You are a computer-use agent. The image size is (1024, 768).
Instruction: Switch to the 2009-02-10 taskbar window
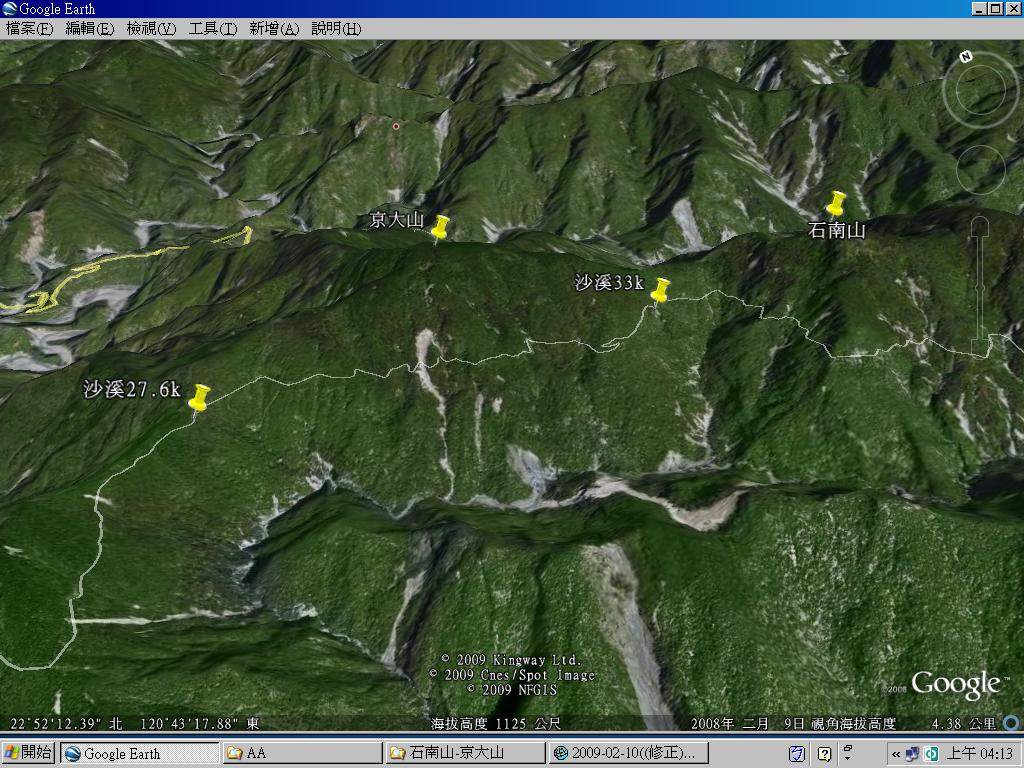point(629,753)
